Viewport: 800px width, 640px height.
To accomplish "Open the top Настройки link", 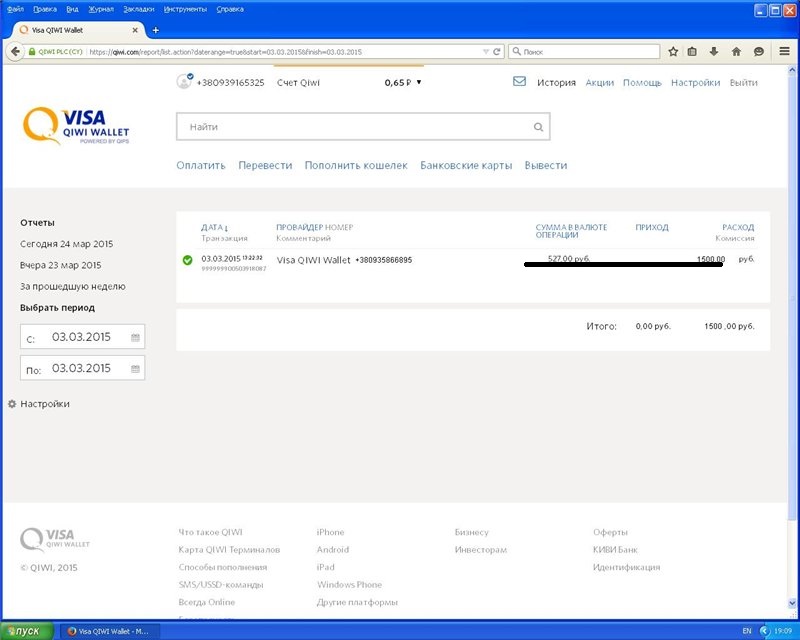I will pyautogui.click(x=695, y=83).
